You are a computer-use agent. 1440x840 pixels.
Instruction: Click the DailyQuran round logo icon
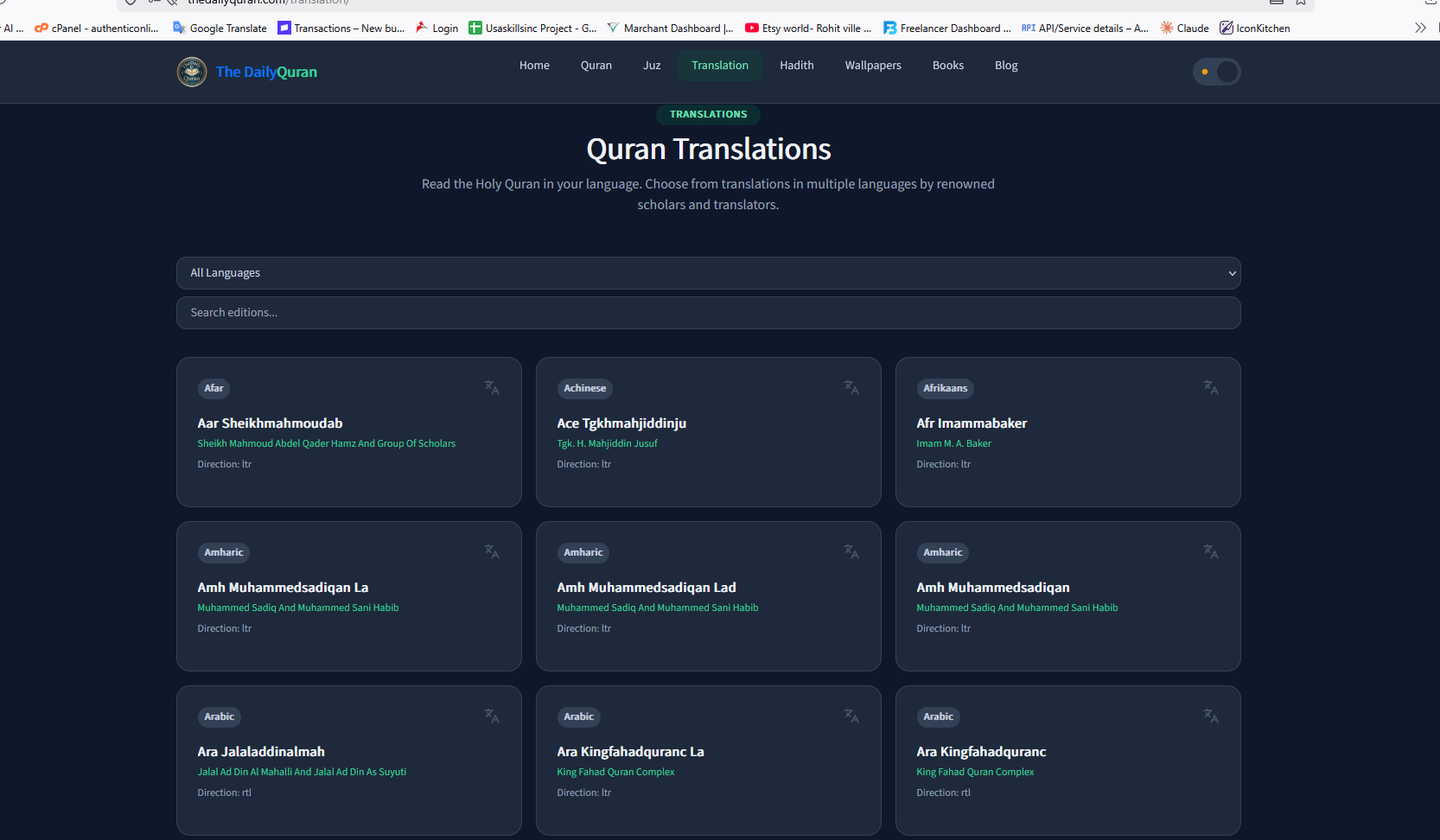[192, 72]
